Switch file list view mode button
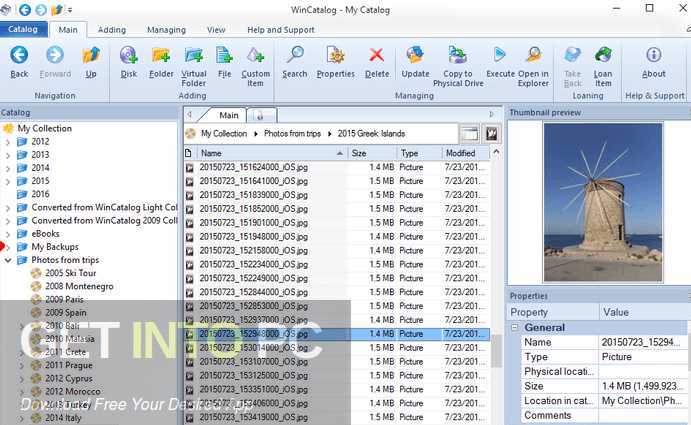Screen dimensions: 691x425 coord(470,134)
